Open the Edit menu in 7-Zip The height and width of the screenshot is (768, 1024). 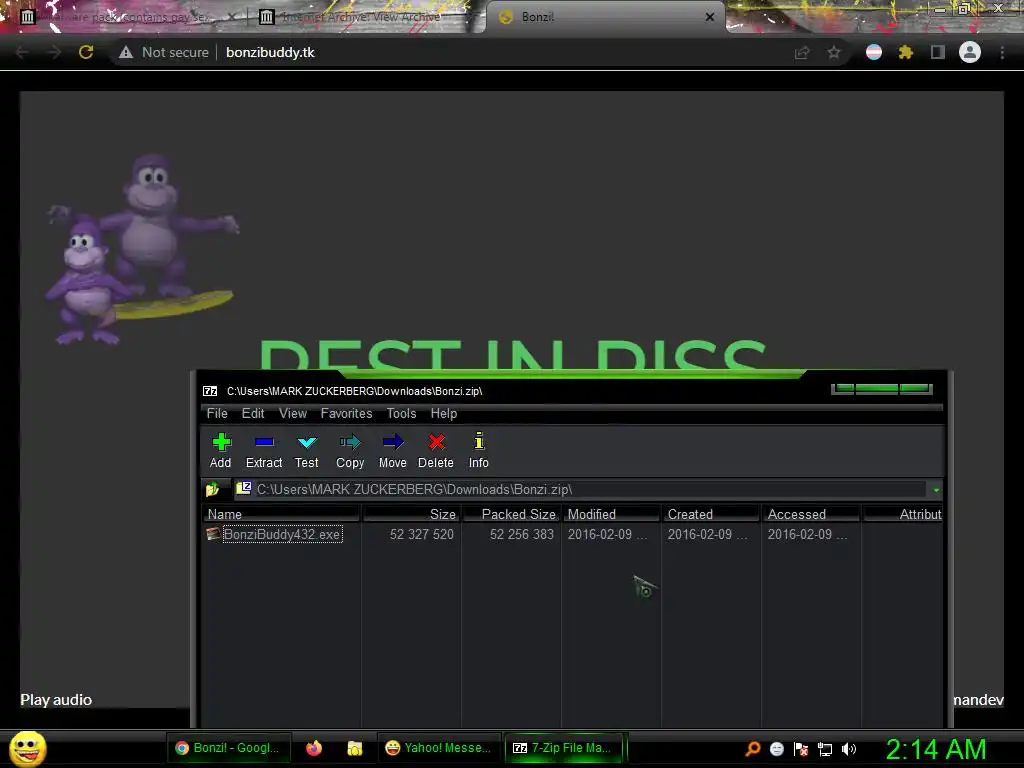[x=253, y=413]
